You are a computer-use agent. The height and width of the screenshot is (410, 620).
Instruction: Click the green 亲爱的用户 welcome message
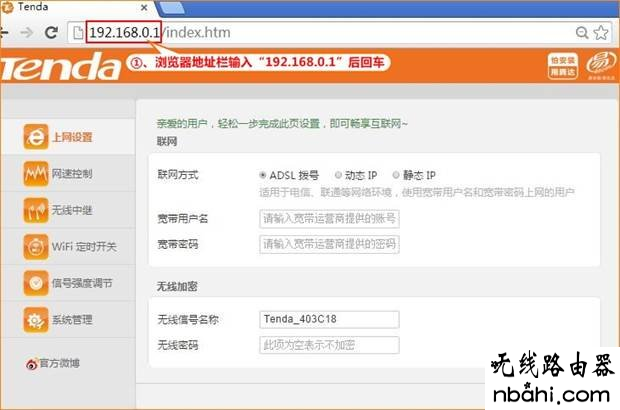(282, 124)
